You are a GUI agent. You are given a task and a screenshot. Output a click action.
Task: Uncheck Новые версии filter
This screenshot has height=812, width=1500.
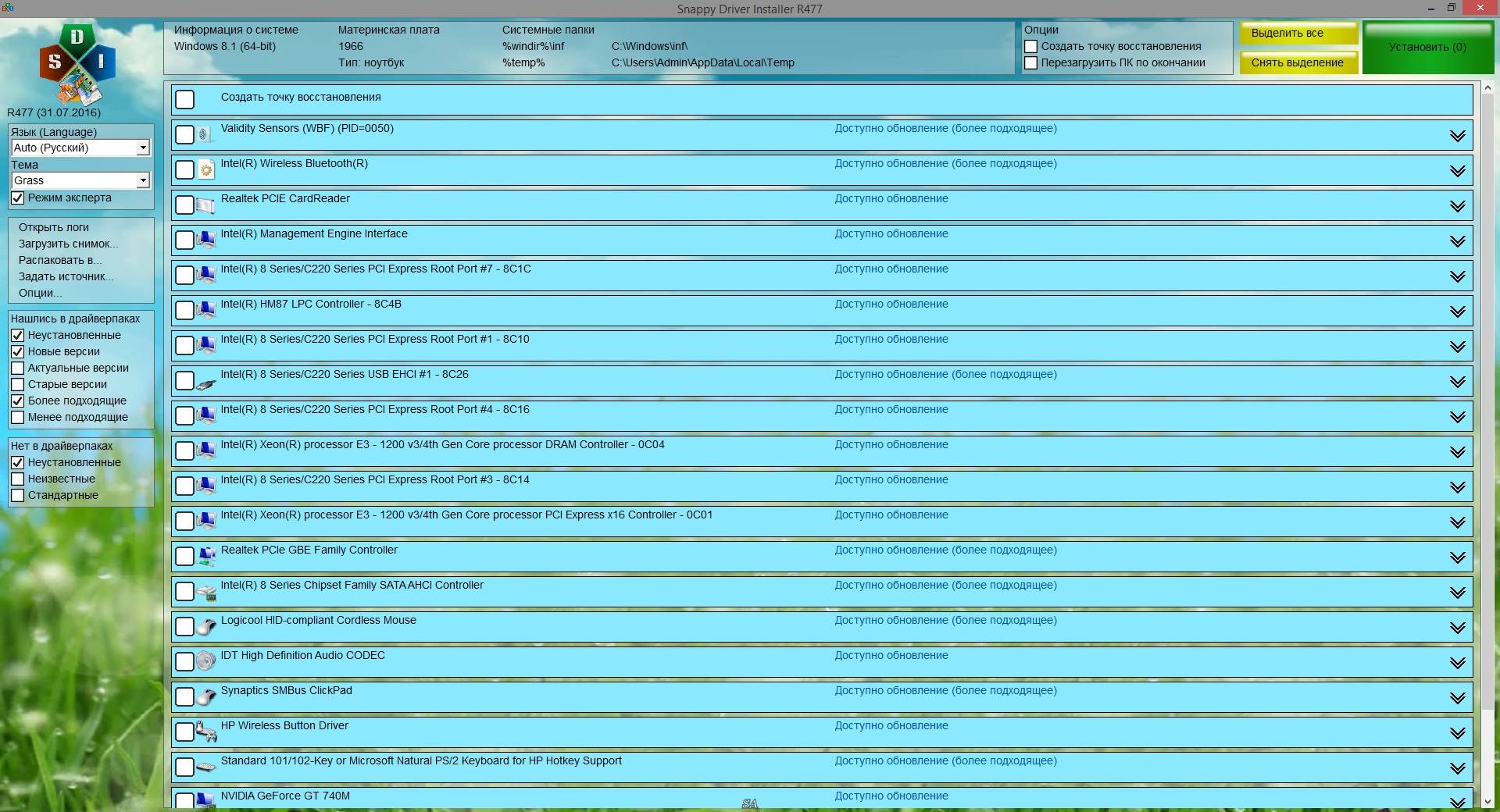tap(17, 351)
